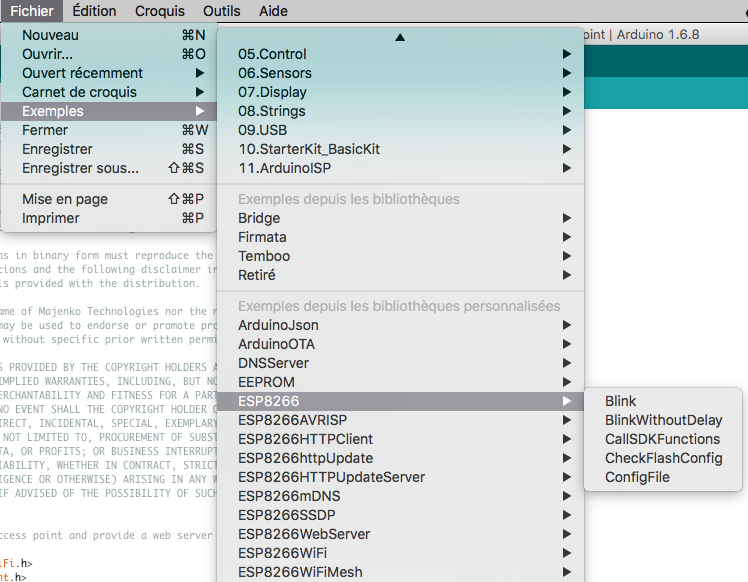Click the scroll-up arrow atop examples list
Viewport: 748px width, 582px height.
coord(400,37)
